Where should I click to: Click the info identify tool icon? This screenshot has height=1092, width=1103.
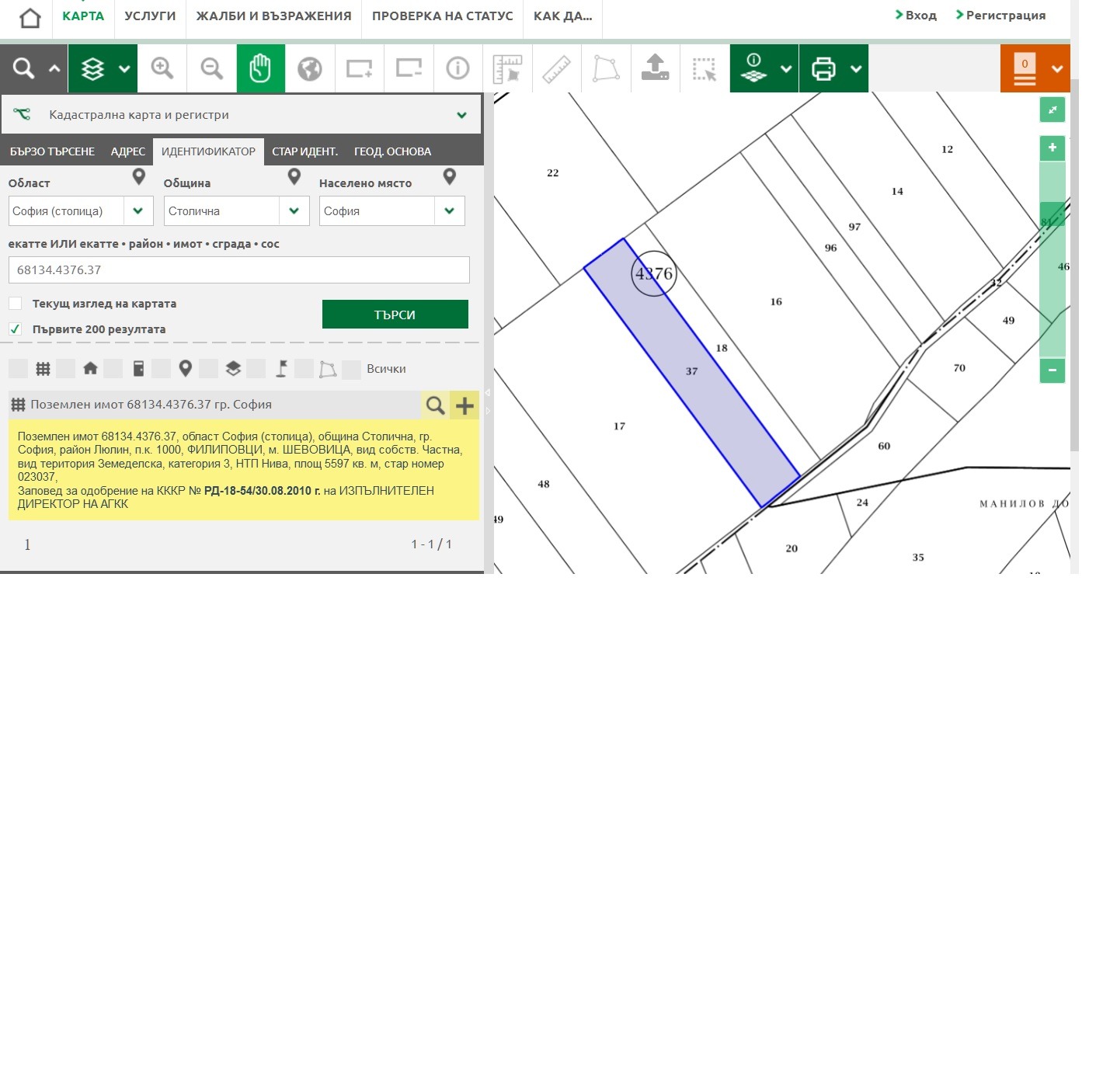click(x=458, y=68)
